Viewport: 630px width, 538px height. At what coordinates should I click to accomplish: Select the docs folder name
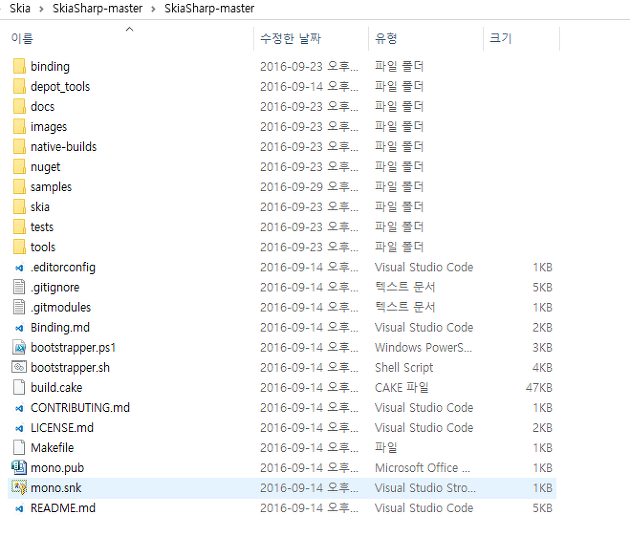43,106
